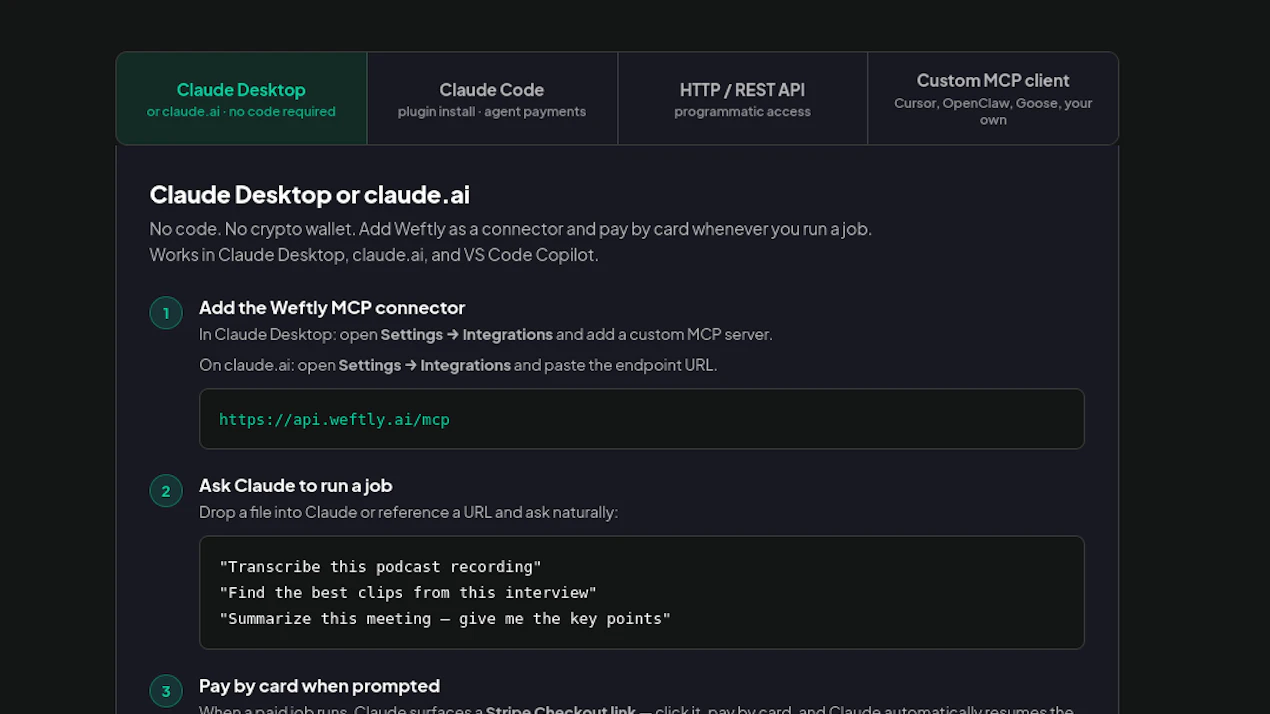Click "Ask Claude to run a job" step title
Screen dimensions: 1270x714
[x=295, y=486]
